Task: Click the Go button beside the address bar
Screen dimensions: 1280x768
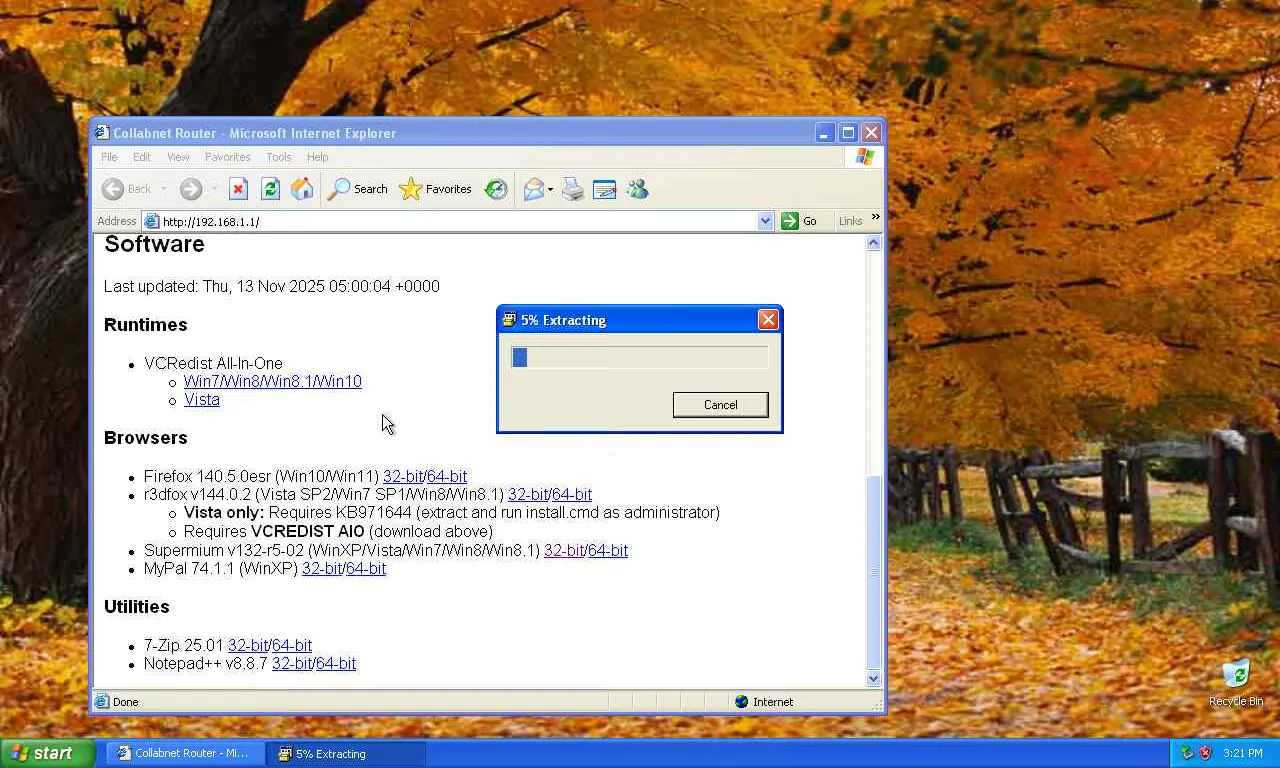Action: [799, 221]
